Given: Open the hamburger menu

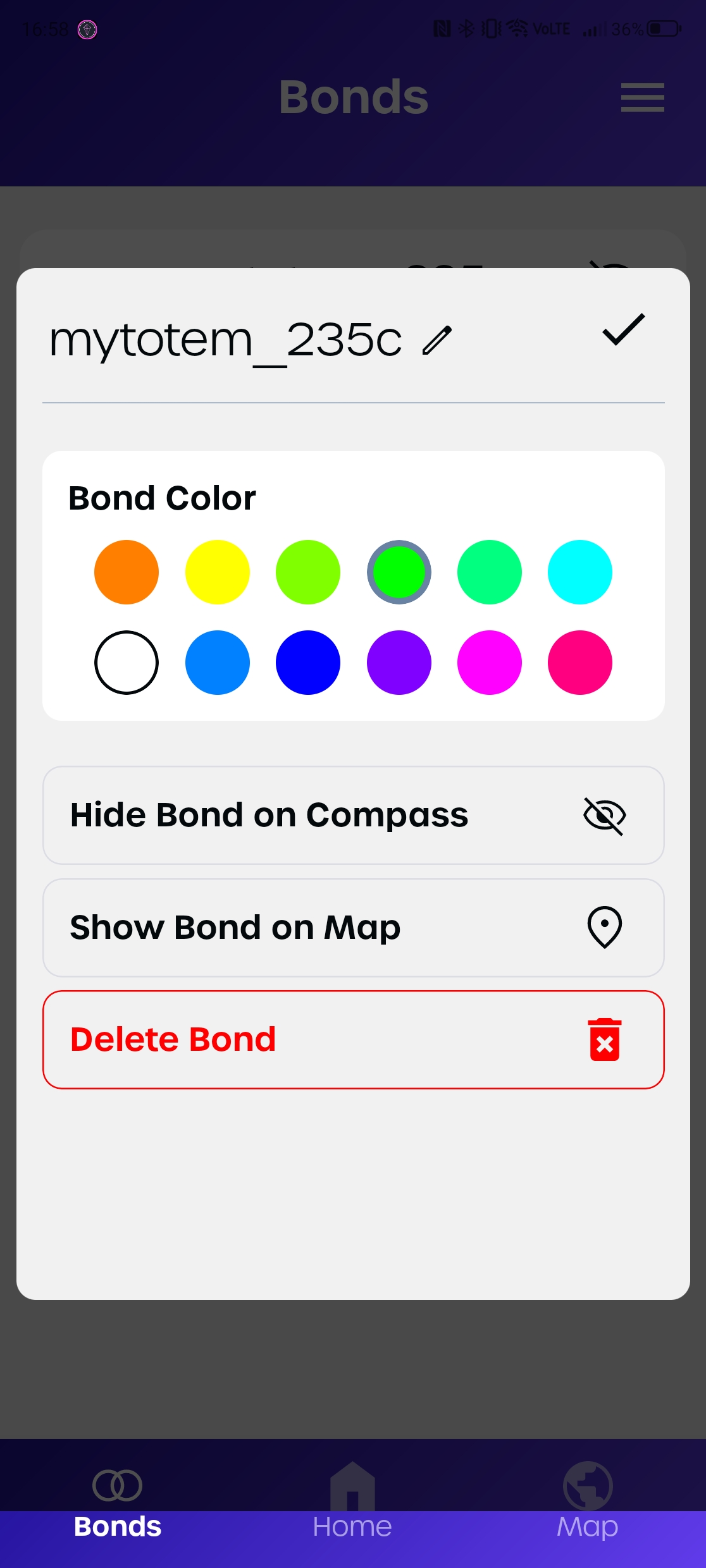Looking at the screenshot, I should click(642, 97).
